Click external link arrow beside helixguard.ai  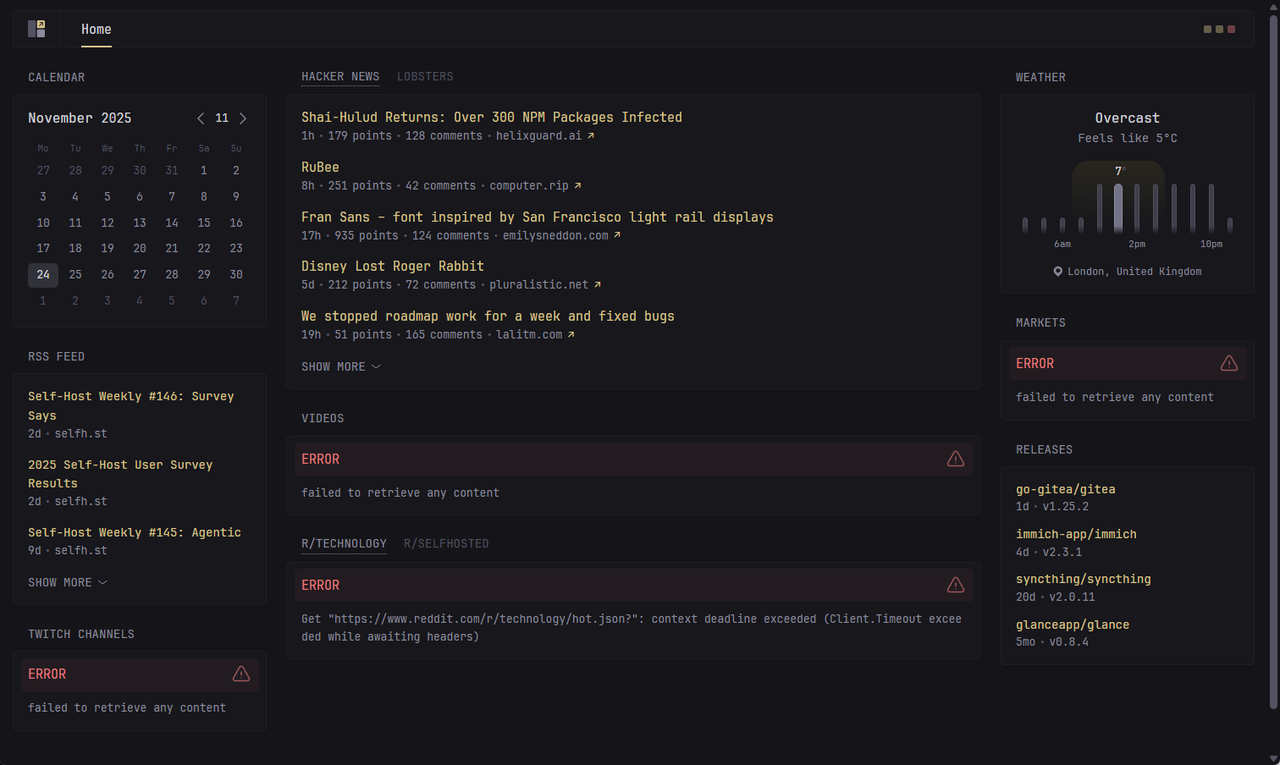(591, 136)
